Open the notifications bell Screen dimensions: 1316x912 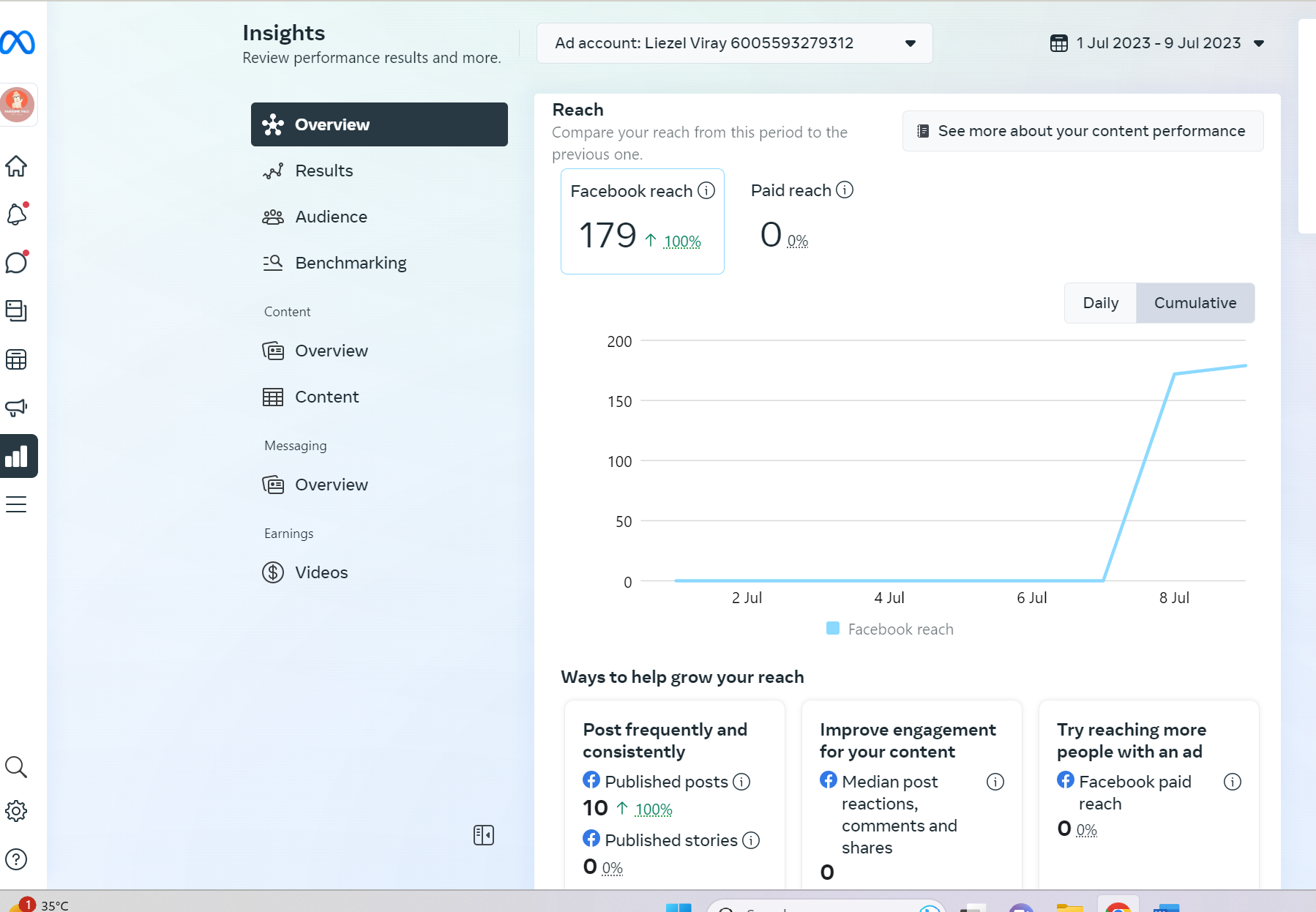(x=16, y=214)
